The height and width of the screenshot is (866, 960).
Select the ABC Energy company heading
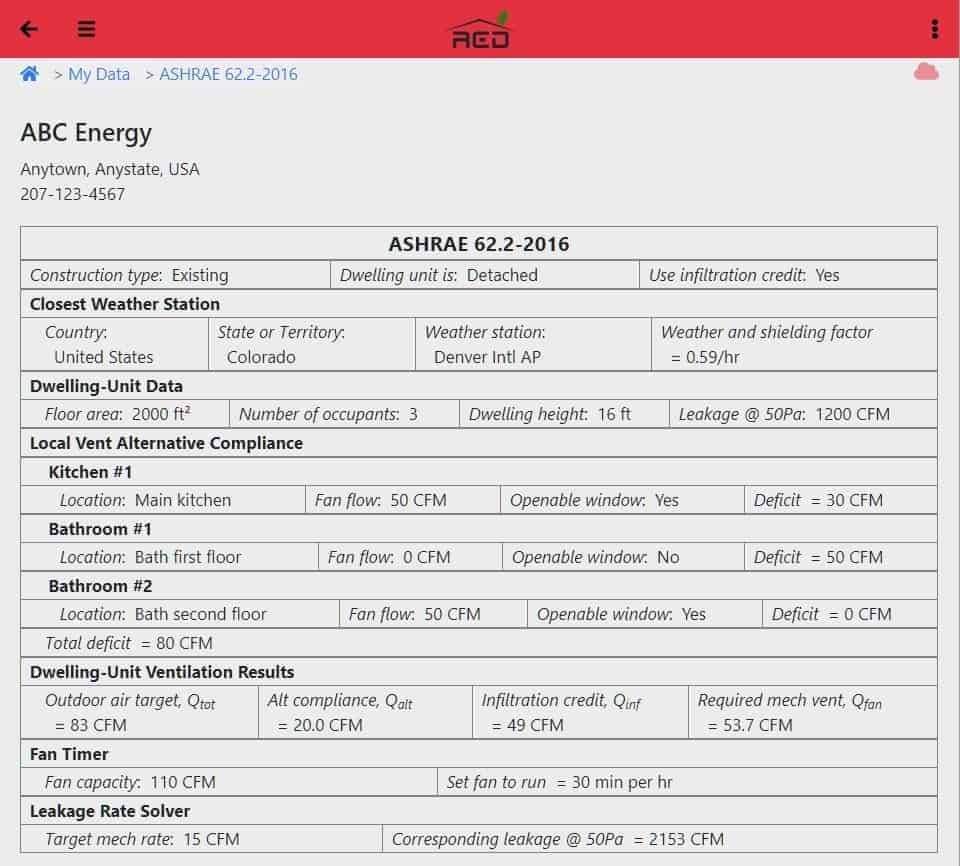[86, 133]
